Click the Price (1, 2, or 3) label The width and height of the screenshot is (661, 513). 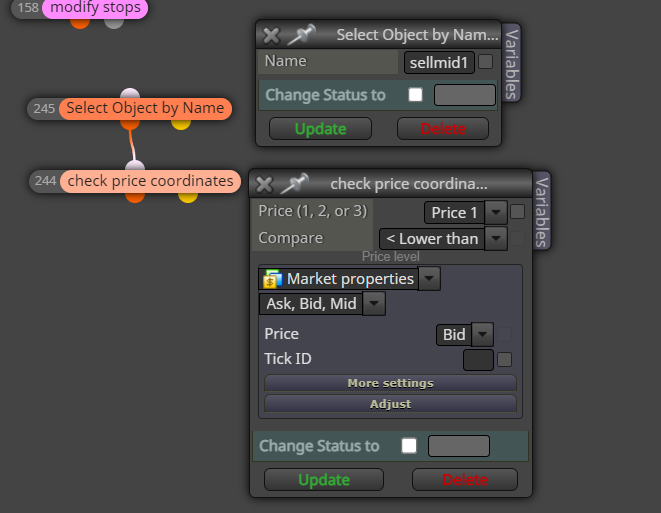pos(313,211)
